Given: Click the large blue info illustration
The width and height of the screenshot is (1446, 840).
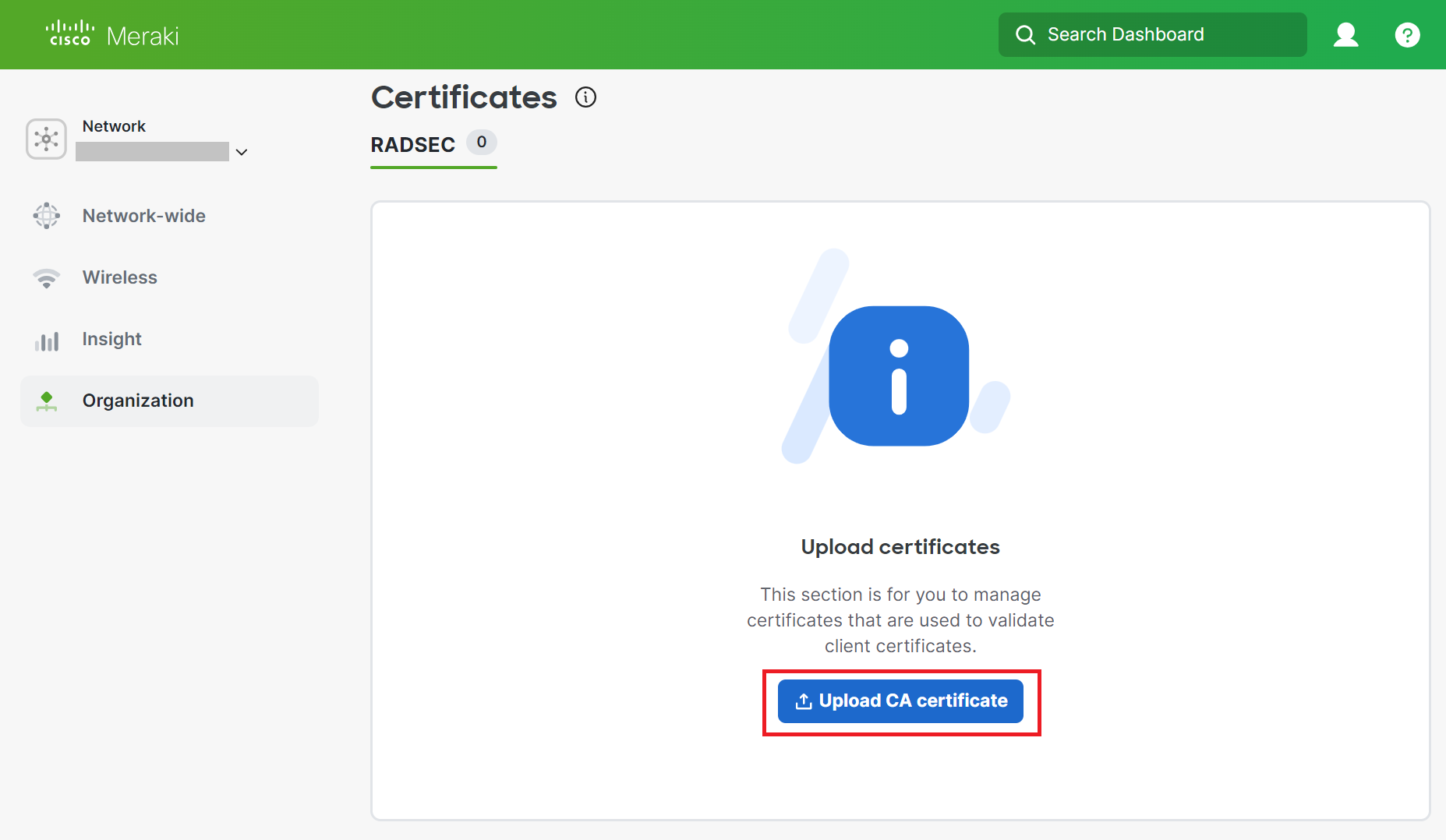Looking at the screenshot, I should (x=899, y=376).
